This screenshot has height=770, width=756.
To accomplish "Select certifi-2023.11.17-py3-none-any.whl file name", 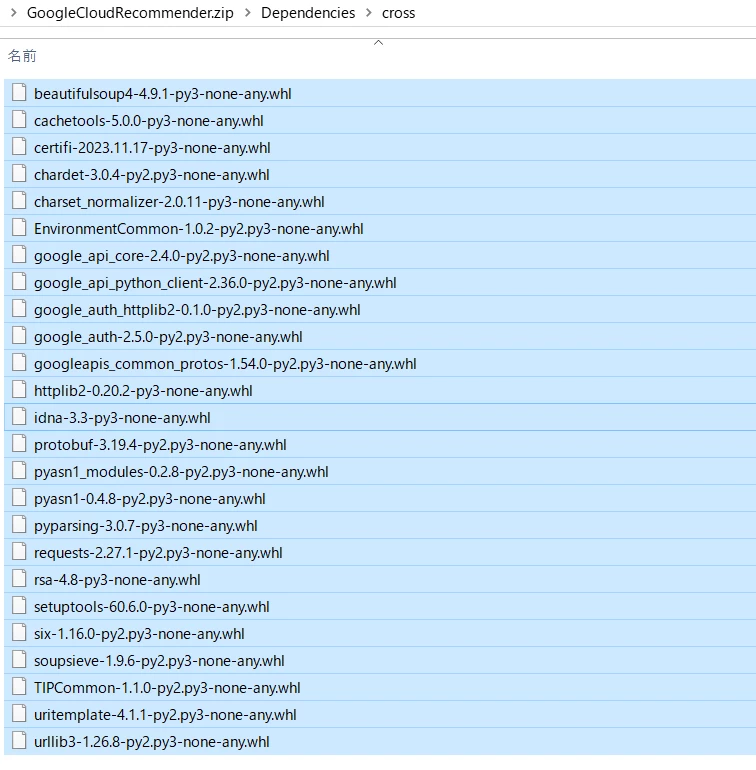I will click(x=152, y=148).
